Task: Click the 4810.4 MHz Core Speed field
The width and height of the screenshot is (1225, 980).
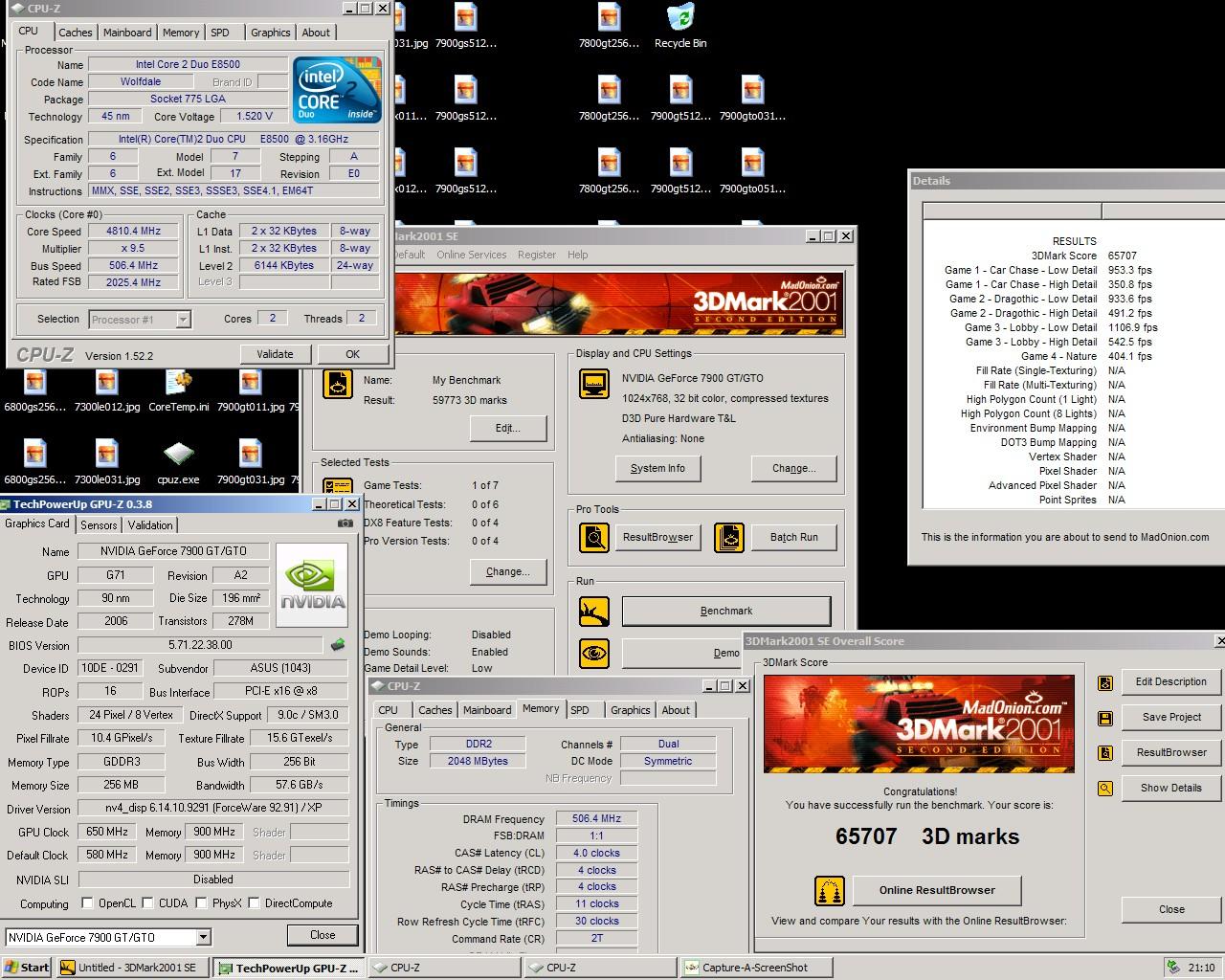Action: (x=134, y=231)
